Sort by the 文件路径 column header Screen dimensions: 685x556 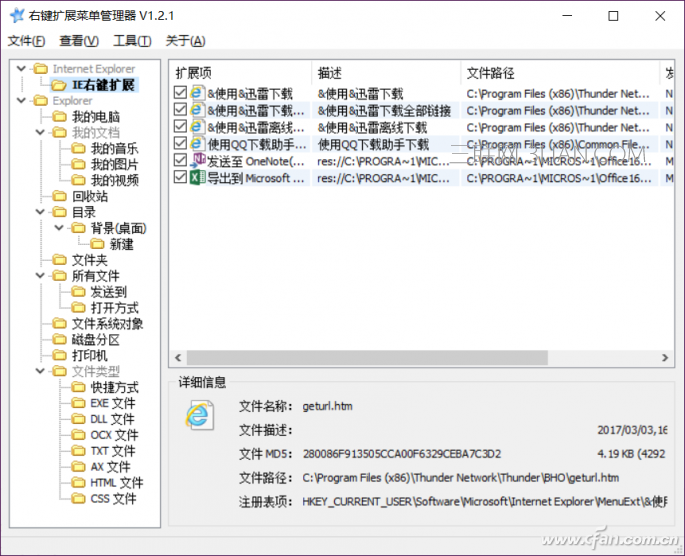click(x=560, y=73)
